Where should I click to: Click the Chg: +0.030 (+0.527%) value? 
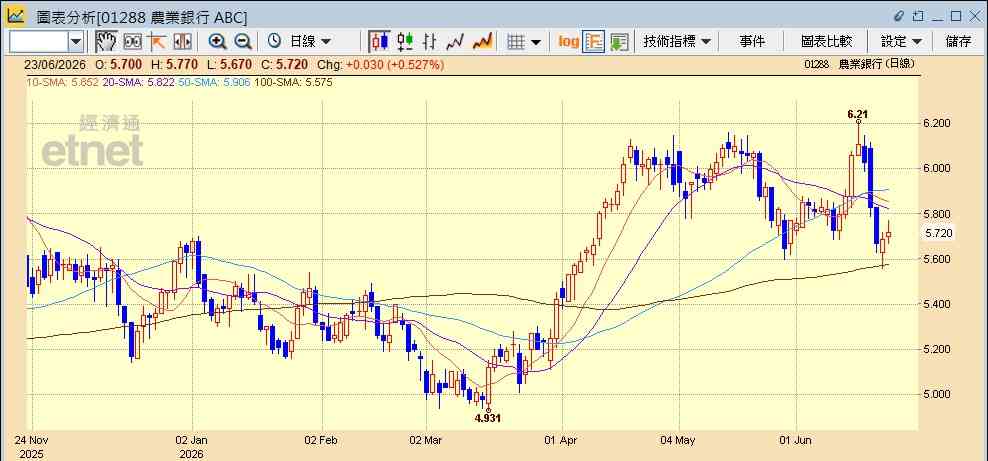381,65
